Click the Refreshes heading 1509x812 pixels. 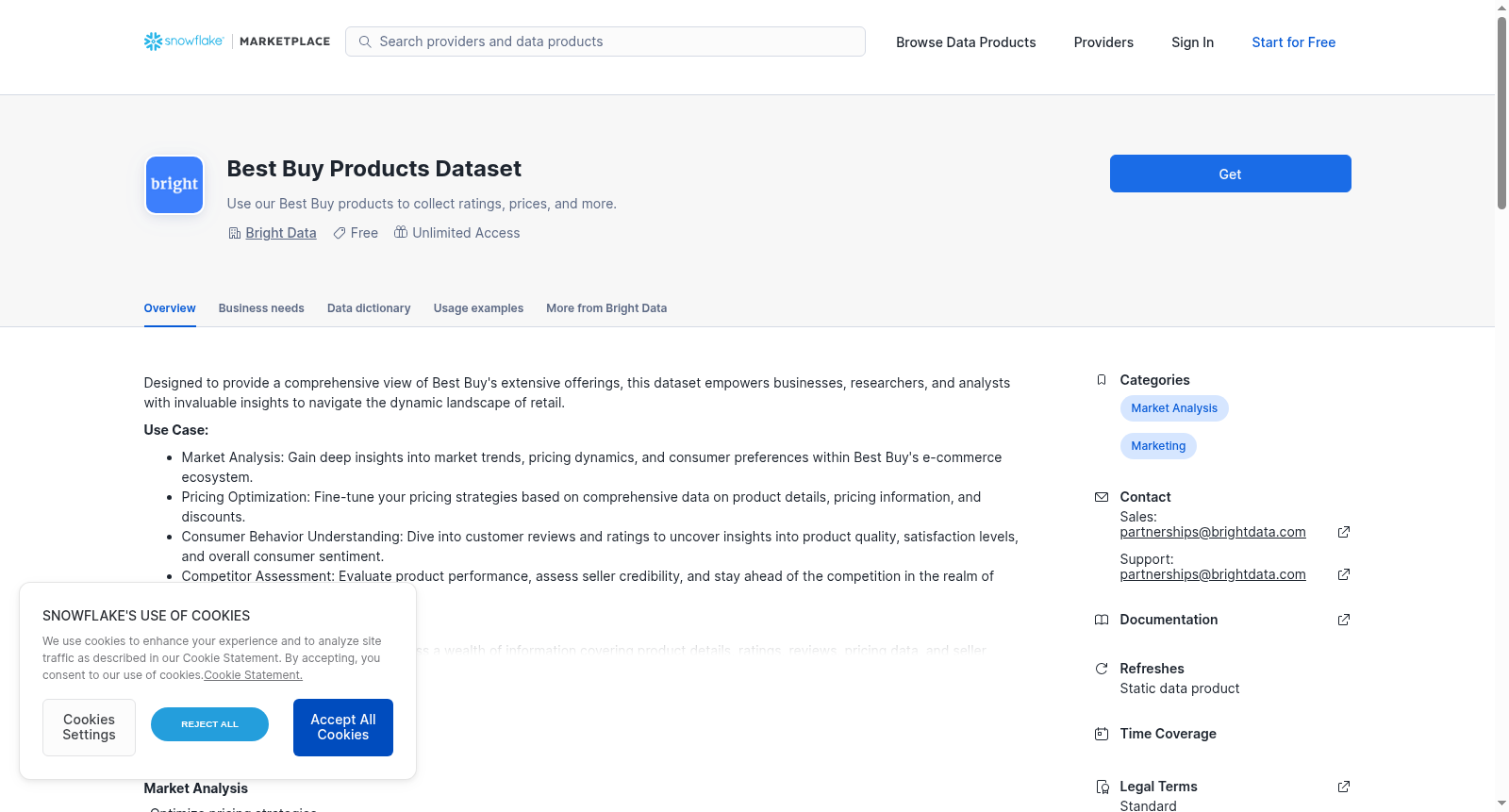(x=1152, y=669)
